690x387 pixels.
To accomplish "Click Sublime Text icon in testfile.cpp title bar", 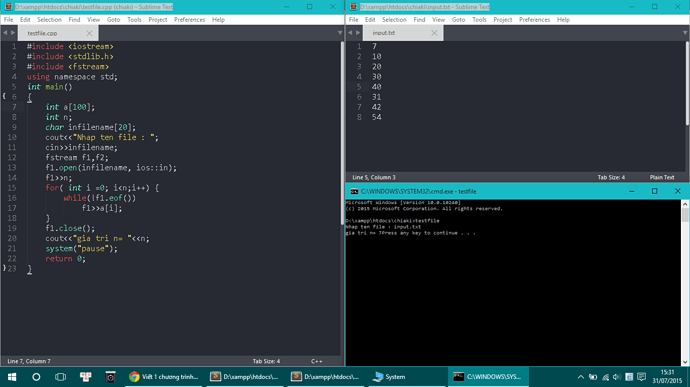I will [8, 7].
